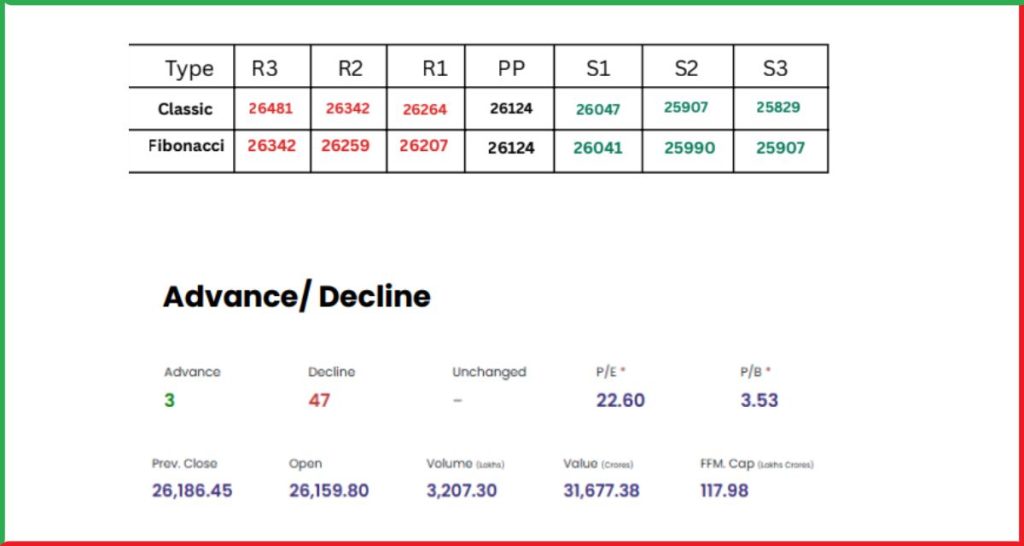Click the Classic R3 value 26481

pyautogui.click(x=270, y=109)
